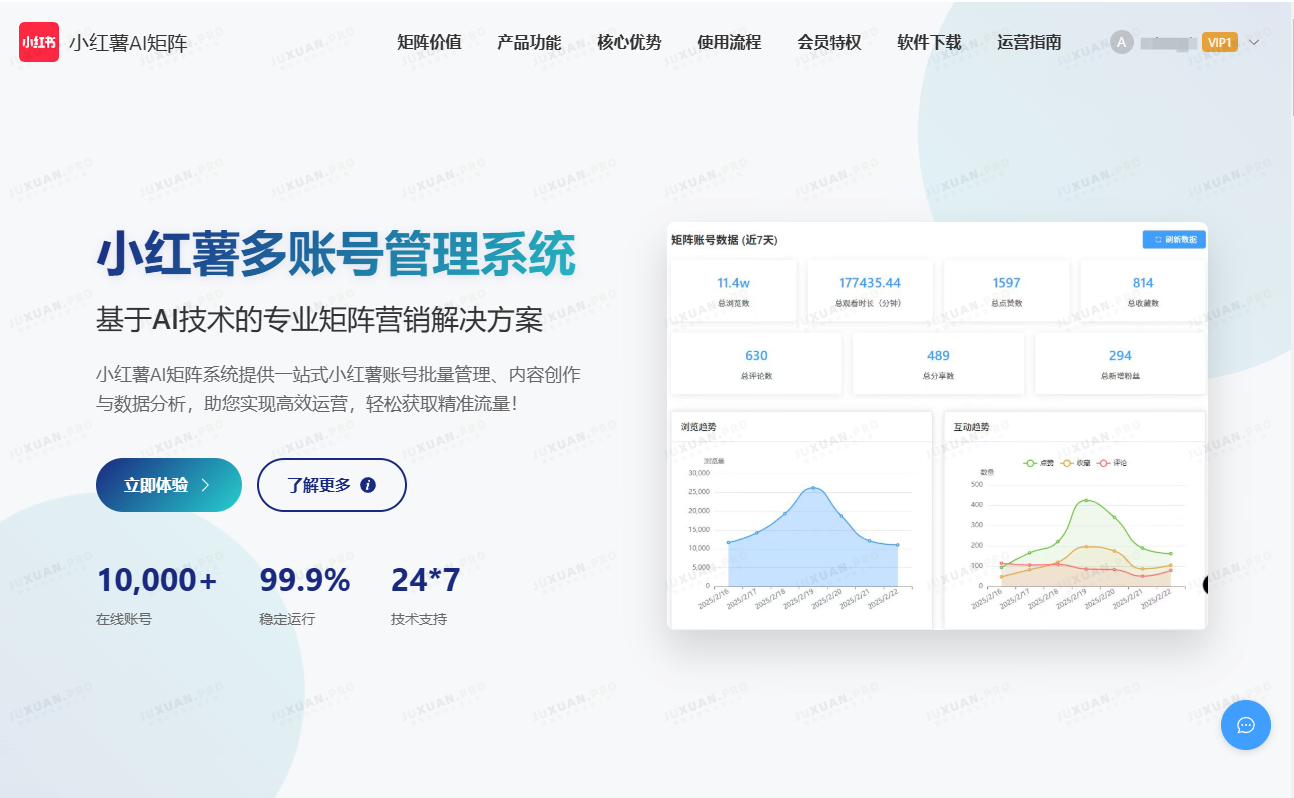The height and width of the screenshot is (798, 1294).
Task: Click the orange VIP1 badge
Action: tap(1220, 42)
